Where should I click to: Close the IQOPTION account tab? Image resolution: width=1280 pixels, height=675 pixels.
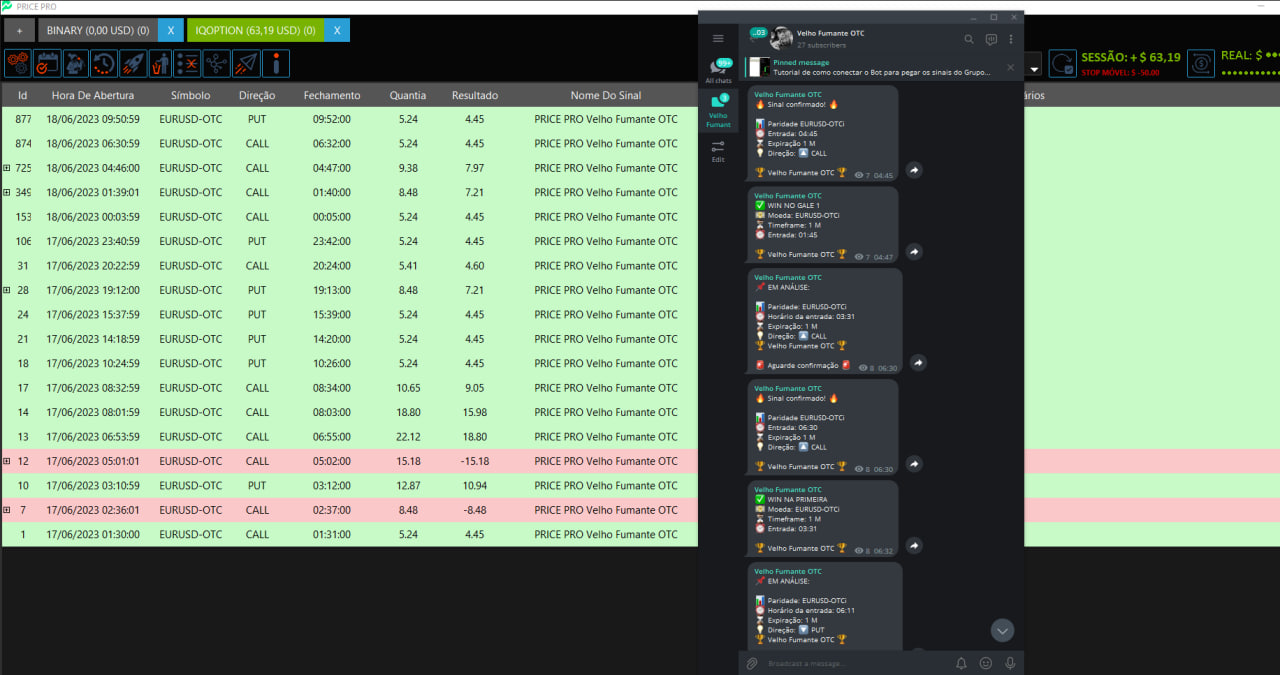(336, 31)
